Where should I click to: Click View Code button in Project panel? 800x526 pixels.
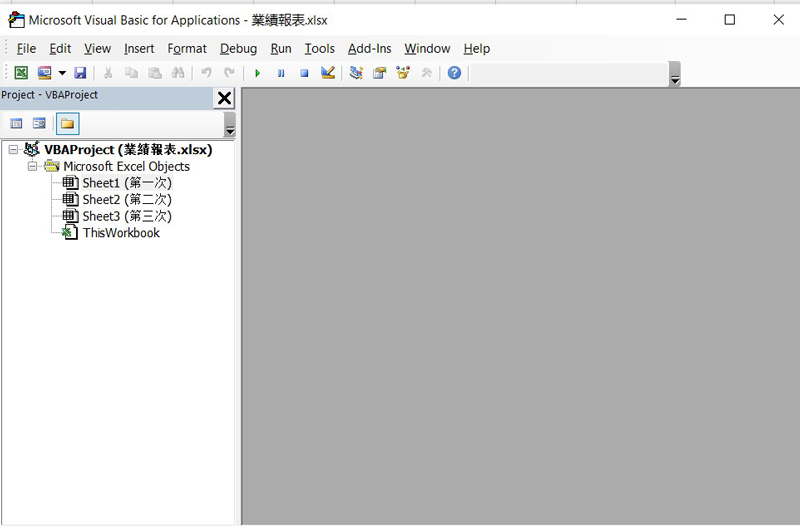click(x=16, y=124)
